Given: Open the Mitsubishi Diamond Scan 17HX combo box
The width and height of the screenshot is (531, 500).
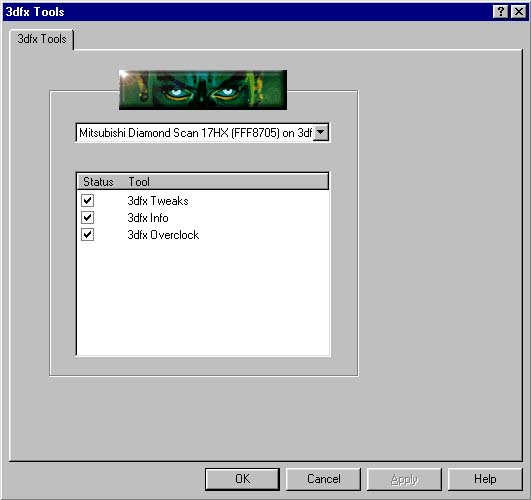Looking at the screenshot, I should 203,133.
